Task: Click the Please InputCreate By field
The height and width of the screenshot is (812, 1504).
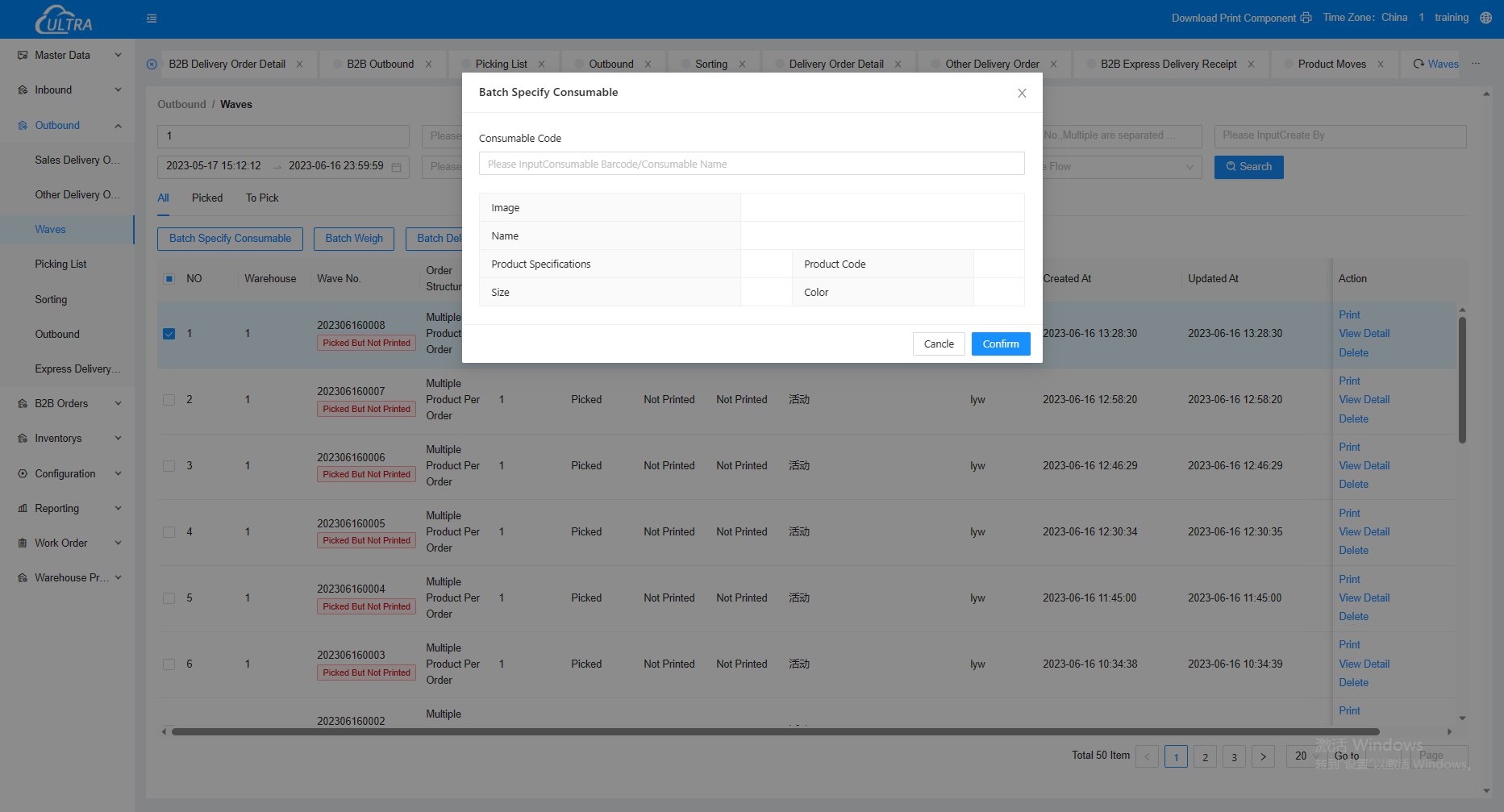Action: pyautogui.click(x=1340, y=136)
